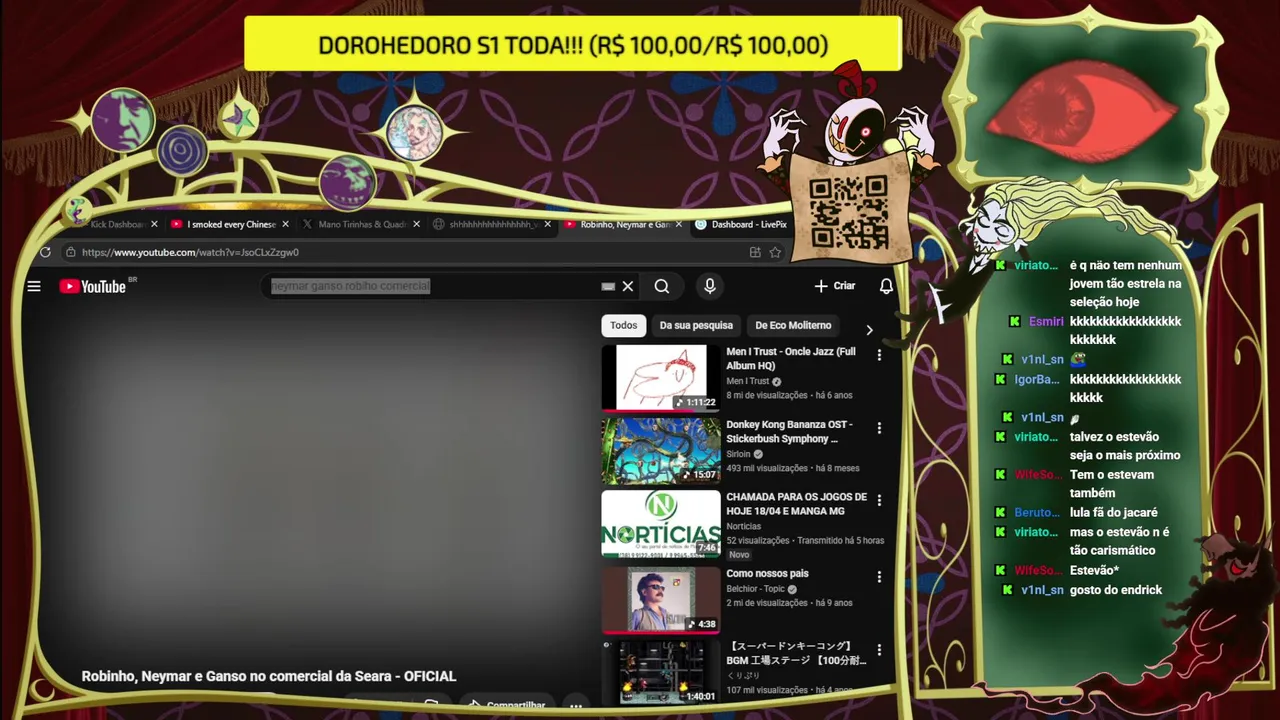This screenshot has height=720, width=1280.
Task: Click the Criar create button
Action: (835, 286)
